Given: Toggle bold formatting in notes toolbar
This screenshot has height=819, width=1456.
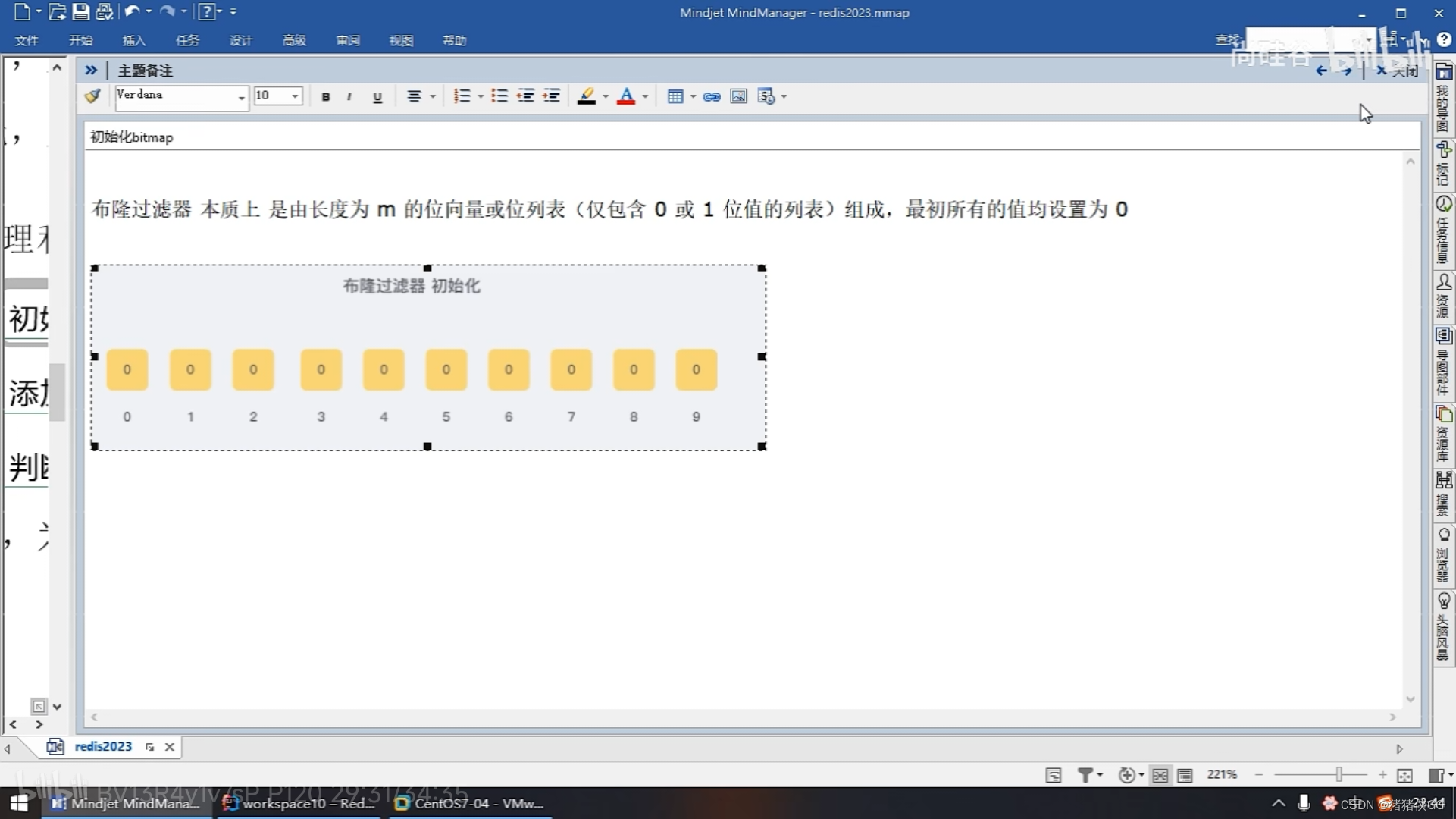Looking at the screenshot, I should 326,96.
